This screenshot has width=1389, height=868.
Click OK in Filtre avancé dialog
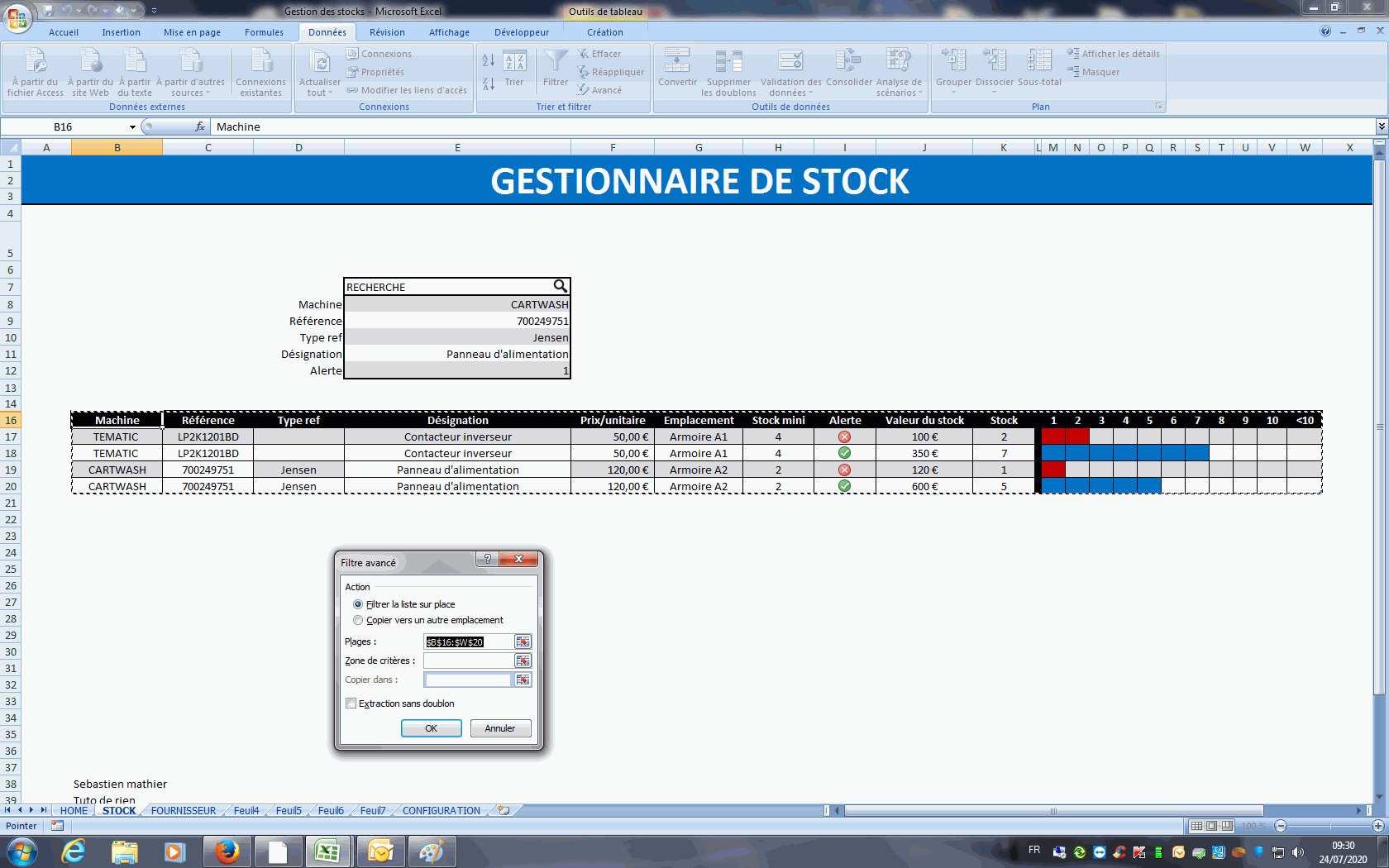[x=431, y=728]
